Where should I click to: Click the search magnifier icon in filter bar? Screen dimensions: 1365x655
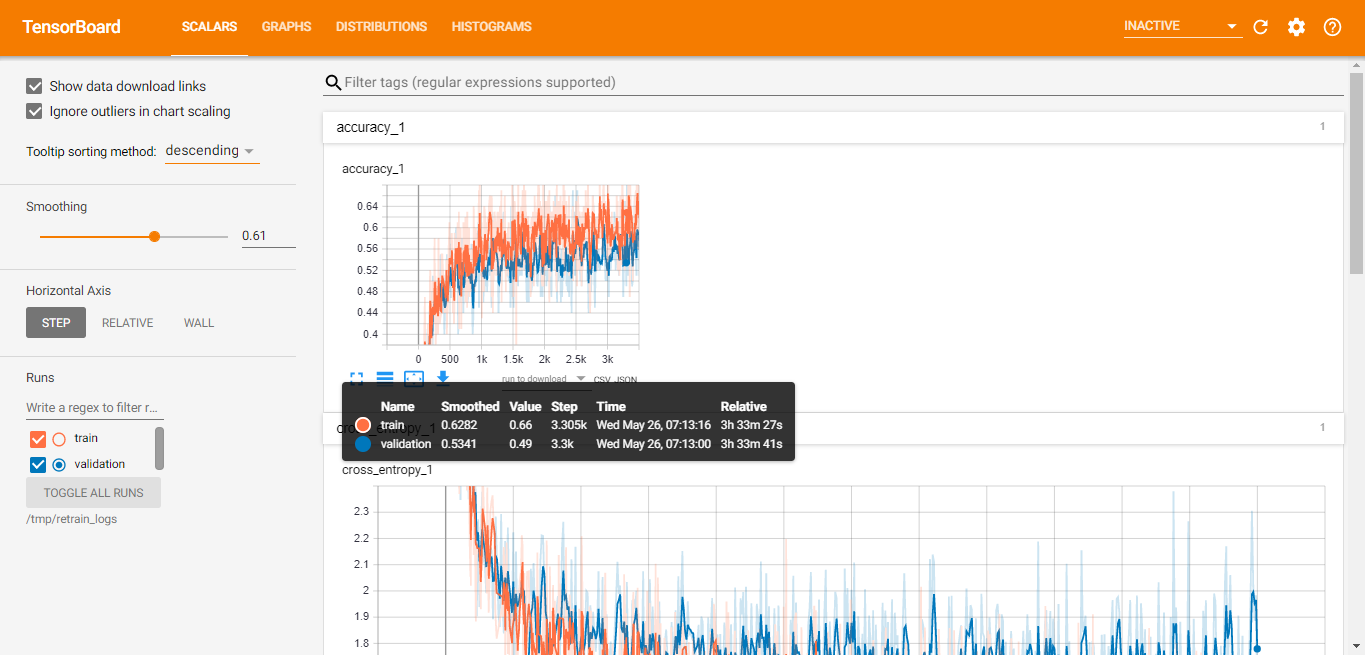[334, 82]
